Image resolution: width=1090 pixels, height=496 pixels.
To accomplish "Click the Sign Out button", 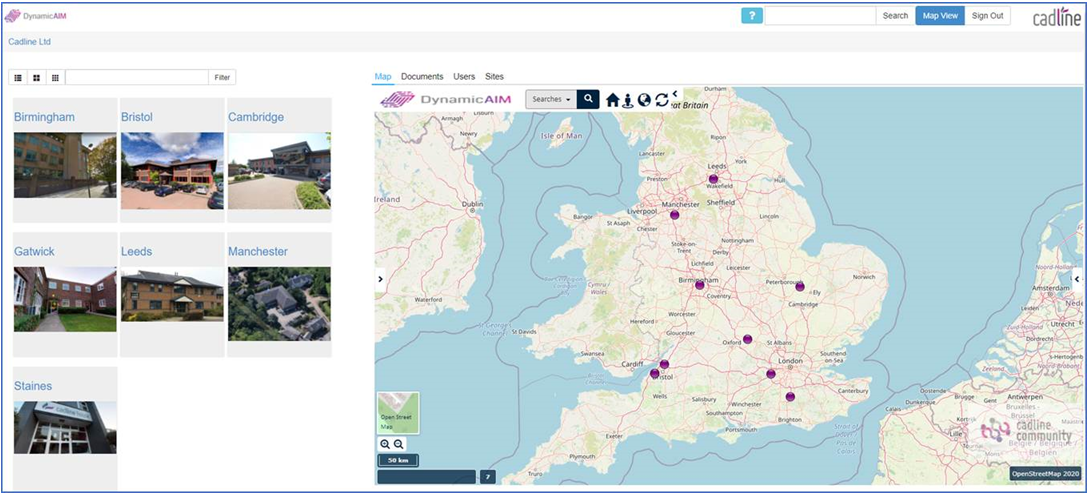I will click(x=988, y=15).
